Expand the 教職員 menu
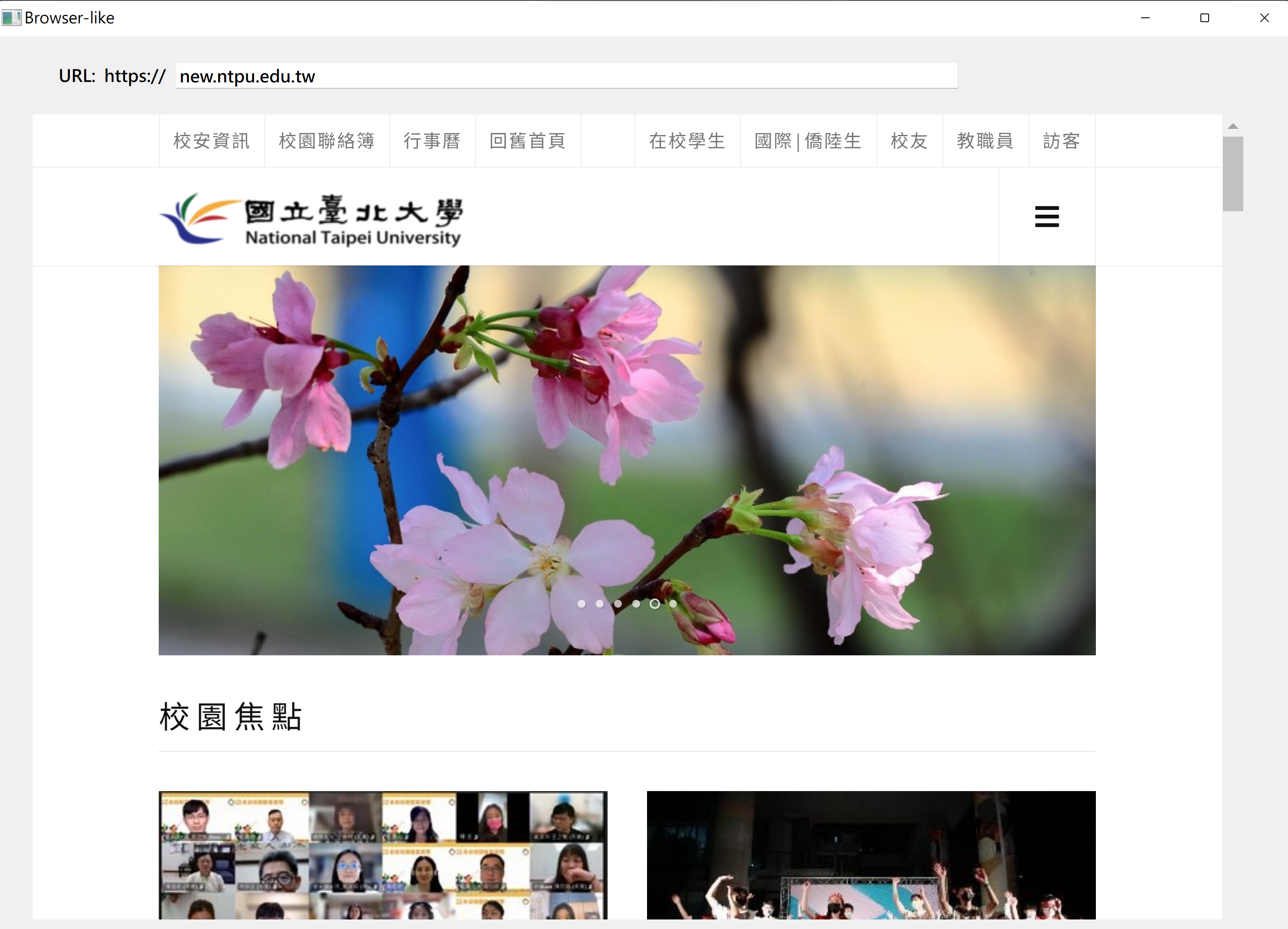This screenshot has width=1288, height=929. (x=985, y=141)
